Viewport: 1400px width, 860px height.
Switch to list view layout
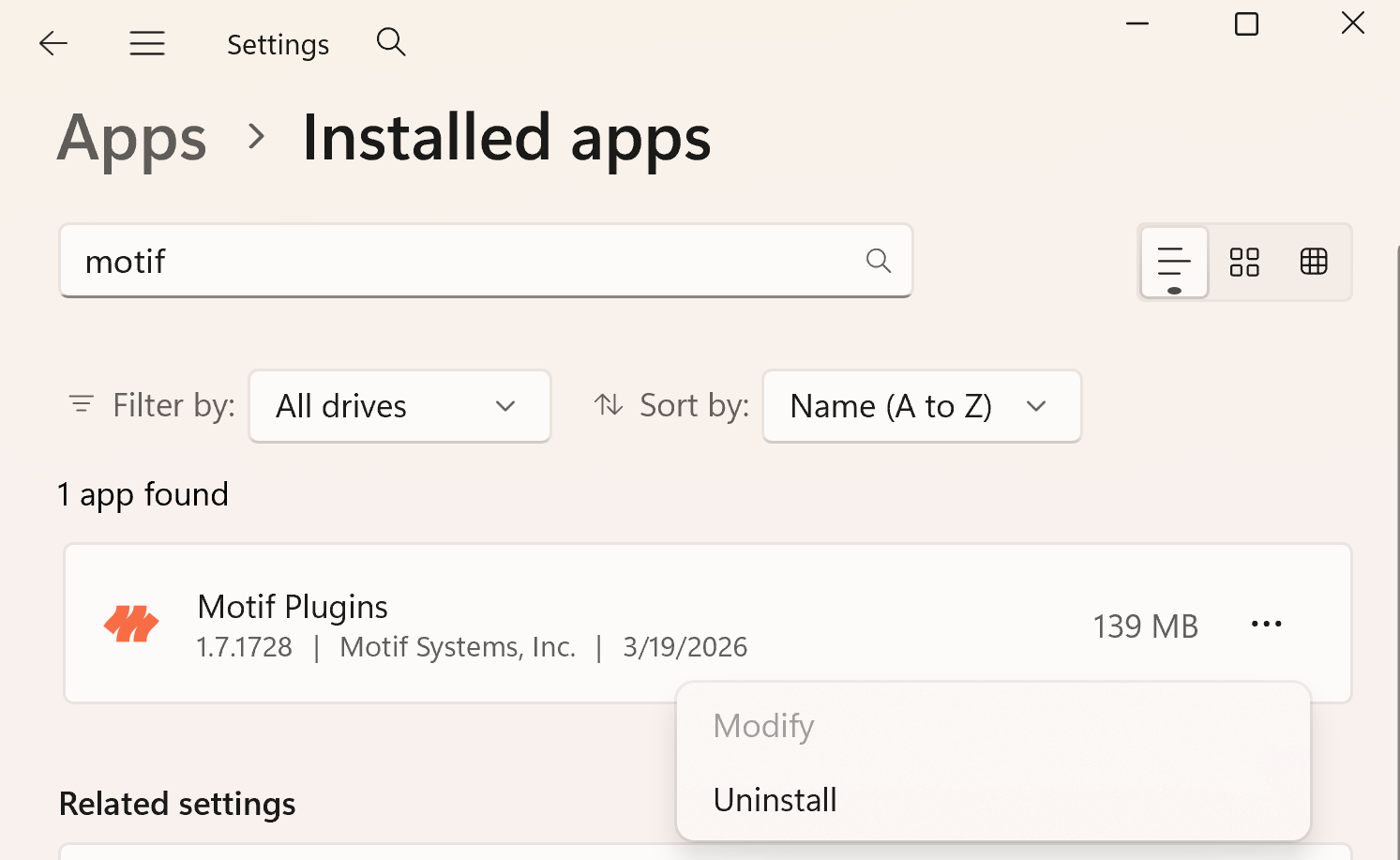click(1174, 262)
